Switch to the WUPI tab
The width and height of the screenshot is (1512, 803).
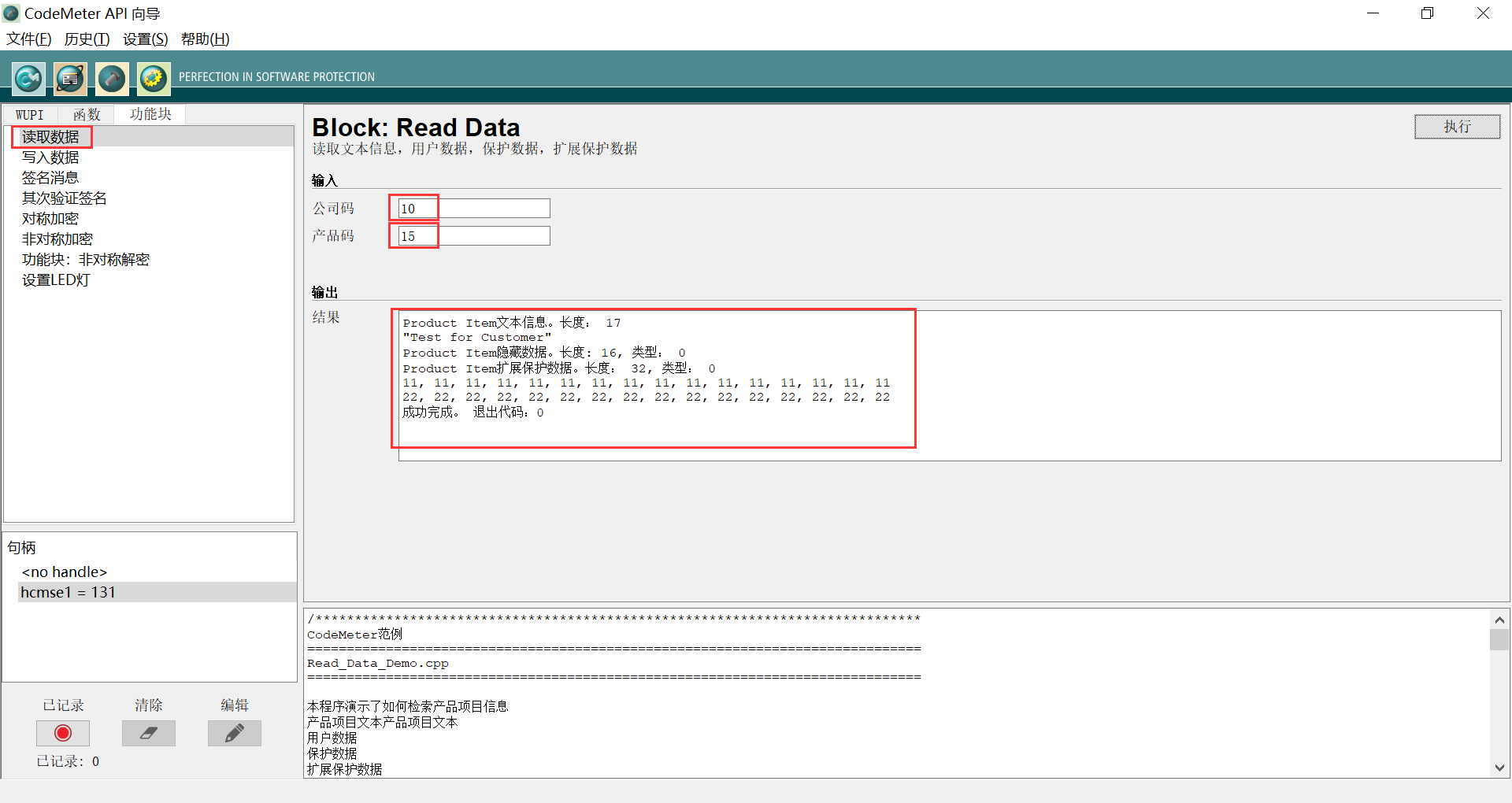30,115
